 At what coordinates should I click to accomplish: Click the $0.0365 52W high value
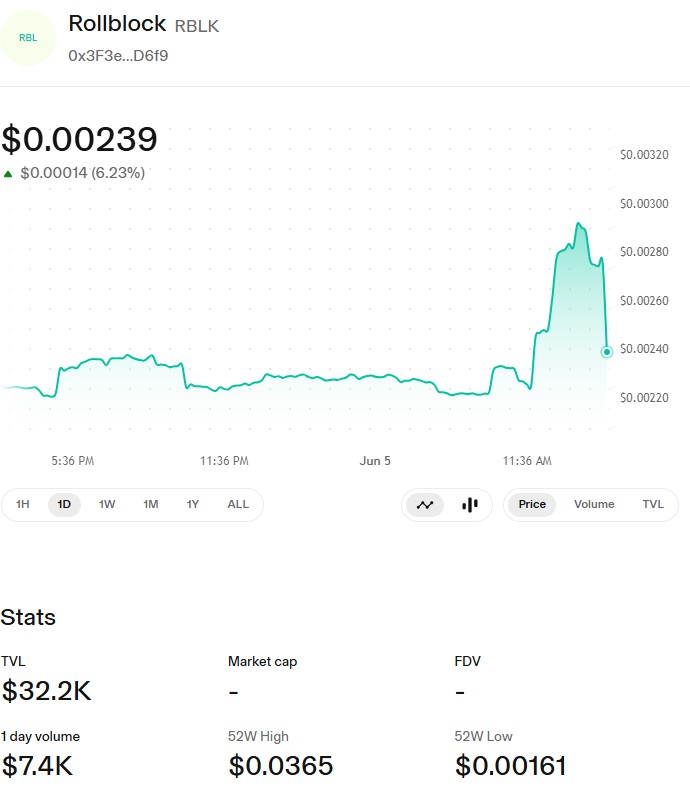click(x=281, y=766)
